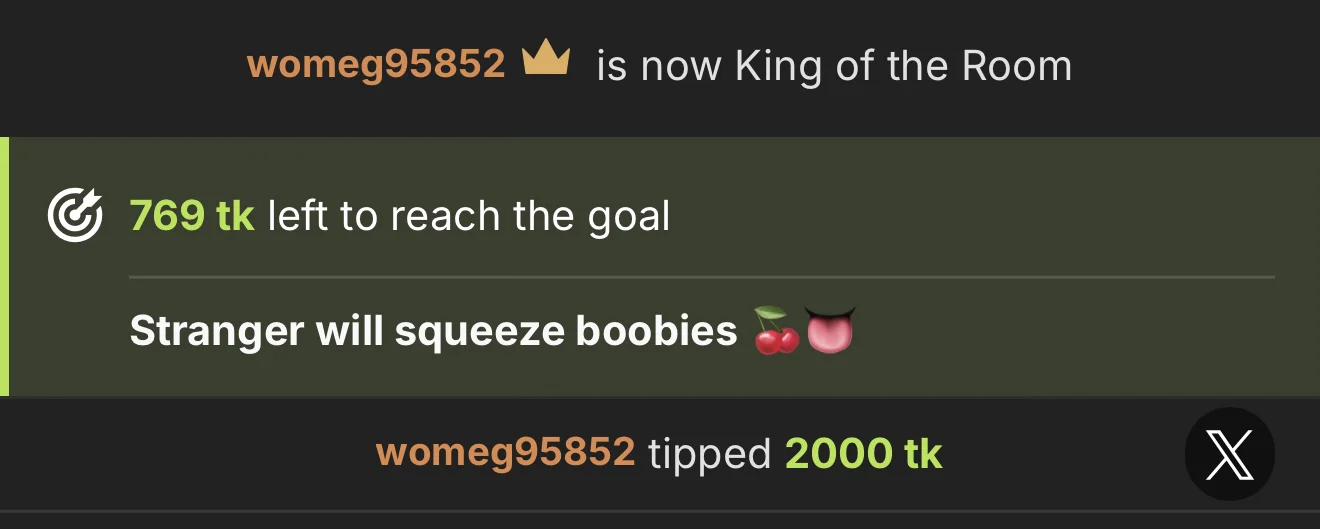The width and height of the screenshot is (1320, 529).
Task: Click the 2000 tk tip amount
Action: [863, 453]
